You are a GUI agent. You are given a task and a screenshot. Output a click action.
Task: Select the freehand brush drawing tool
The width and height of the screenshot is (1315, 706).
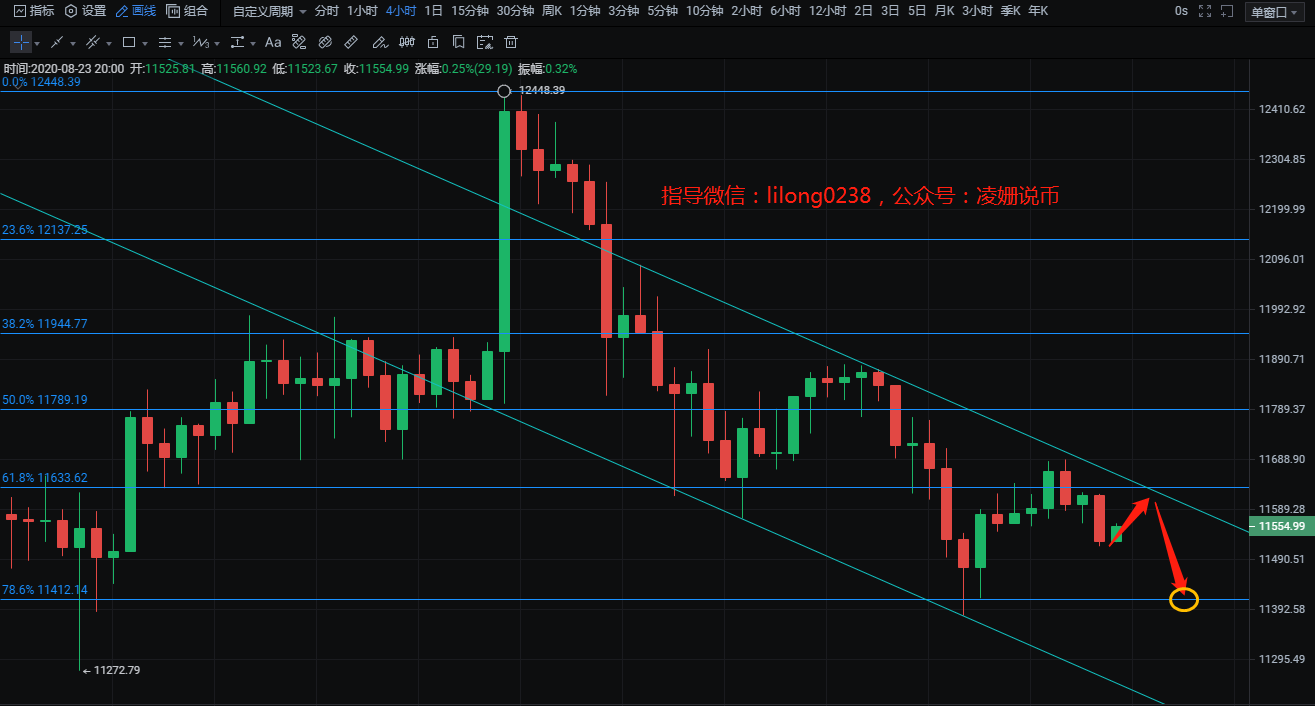tap(378, 43)
